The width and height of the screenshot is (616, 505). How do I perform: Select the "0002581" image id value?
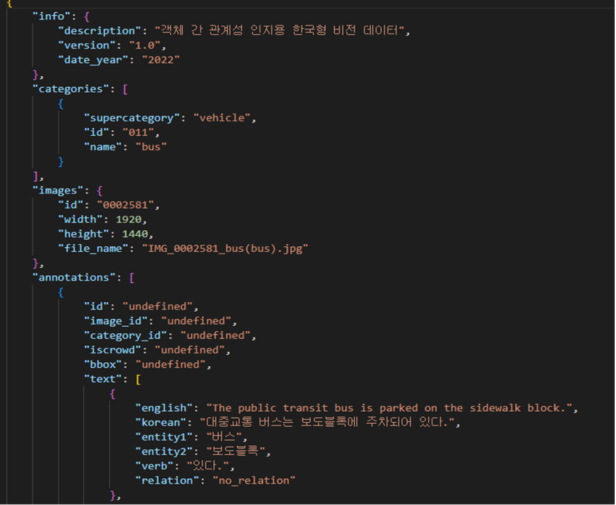point(125,205)
